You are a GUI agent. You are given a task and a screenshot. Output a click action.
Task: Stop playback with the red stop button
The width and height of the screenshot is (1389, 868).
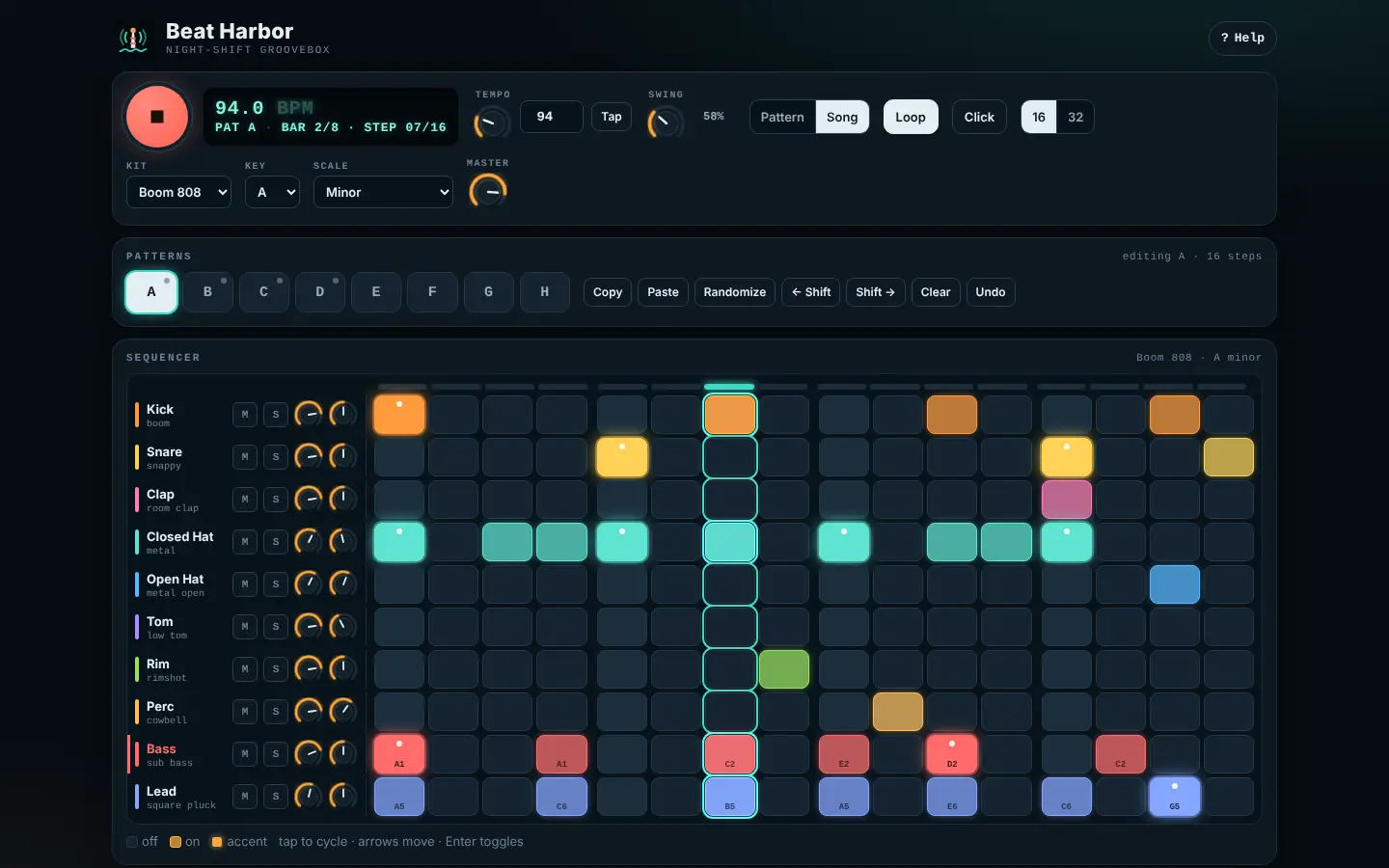click(157, 117)
